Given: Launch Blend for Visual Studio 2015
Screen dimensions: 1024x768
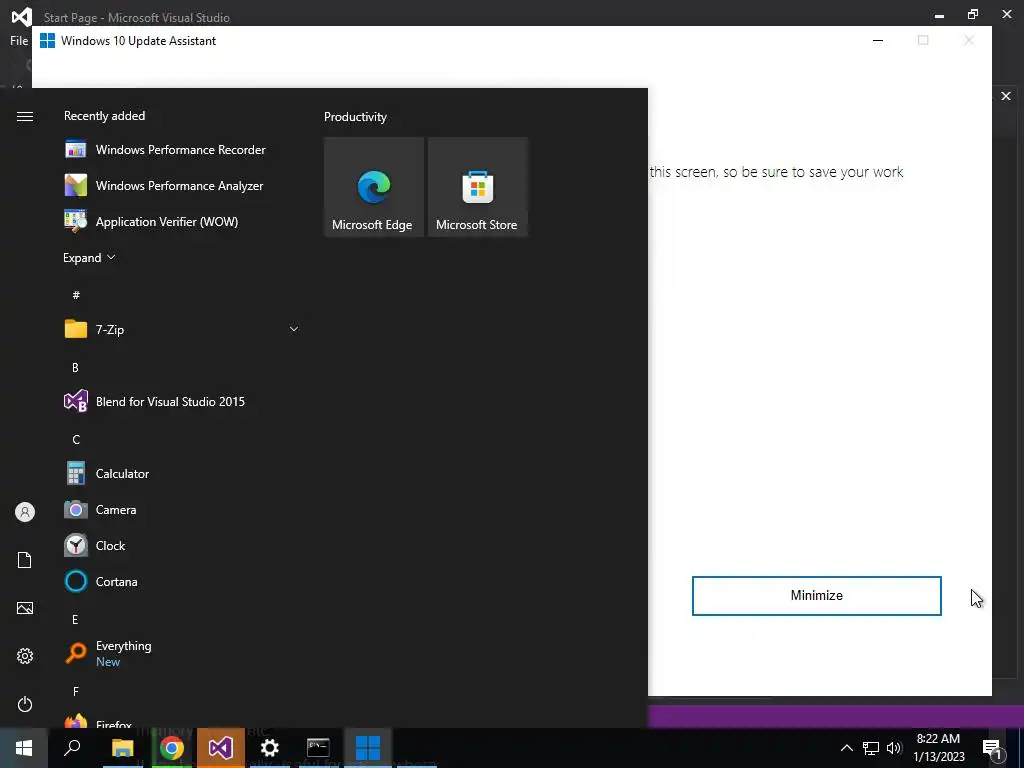Looking at the screenshot, I should click(181, 402).
